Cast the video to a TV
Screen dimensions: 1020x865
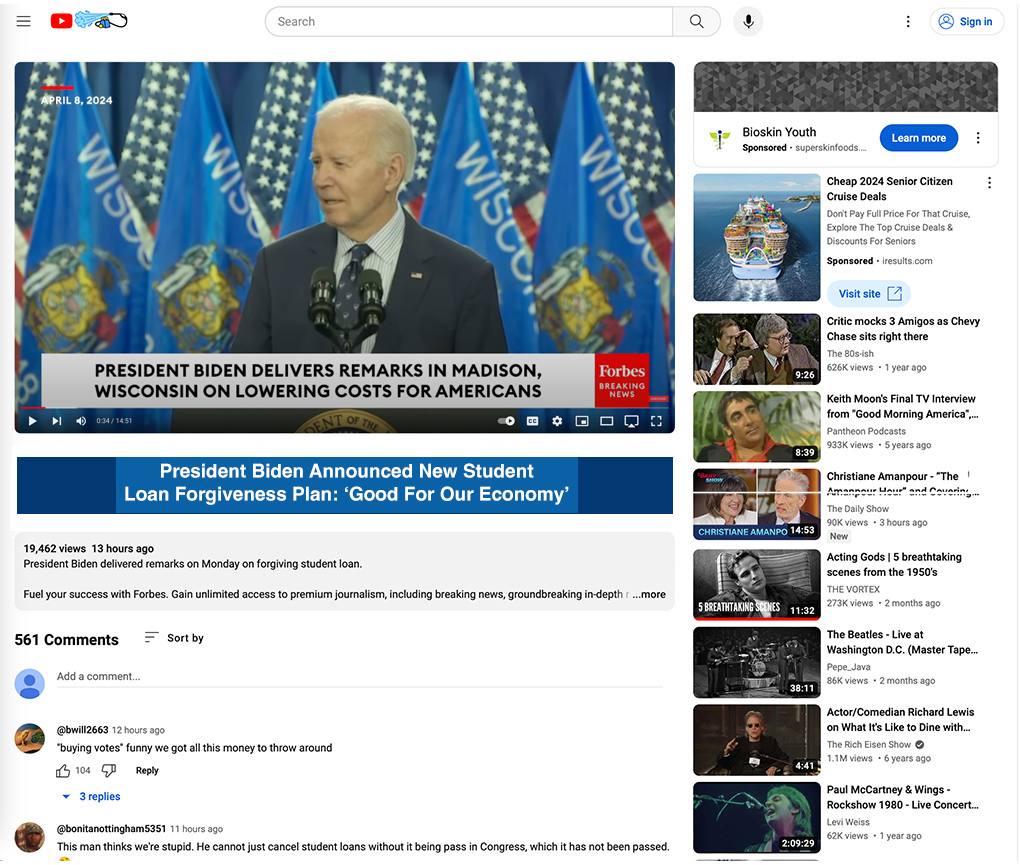coord(631,421)
